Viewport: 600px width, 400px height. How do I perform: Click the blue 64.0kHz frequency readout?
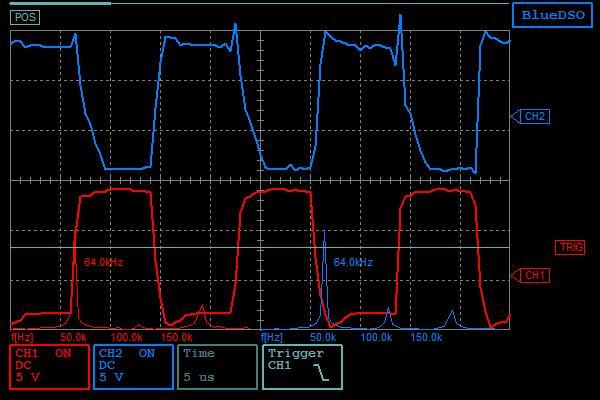(353, 262)
